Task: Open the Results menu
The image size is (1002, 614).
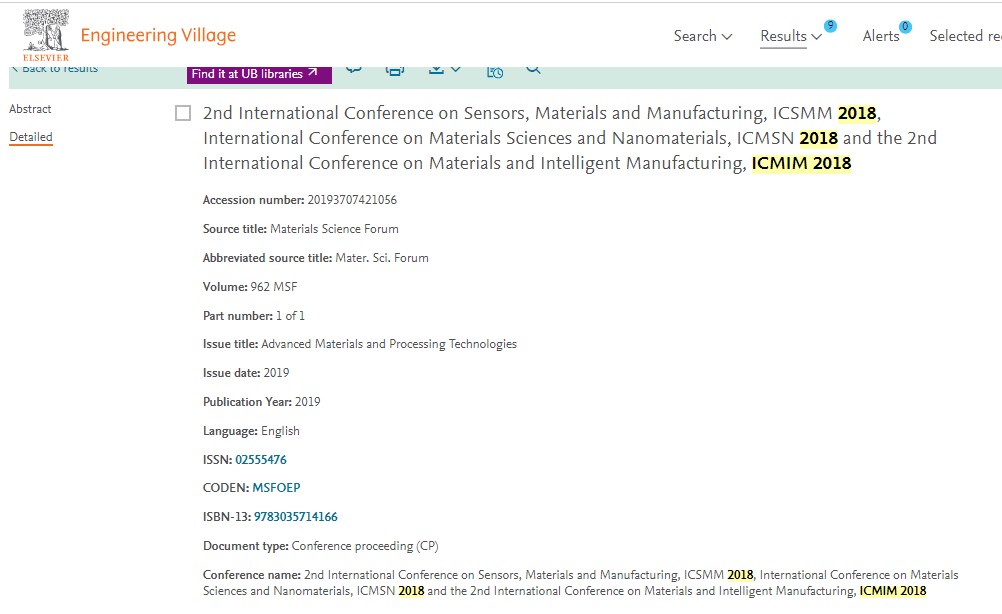Action: coord(790,36)
